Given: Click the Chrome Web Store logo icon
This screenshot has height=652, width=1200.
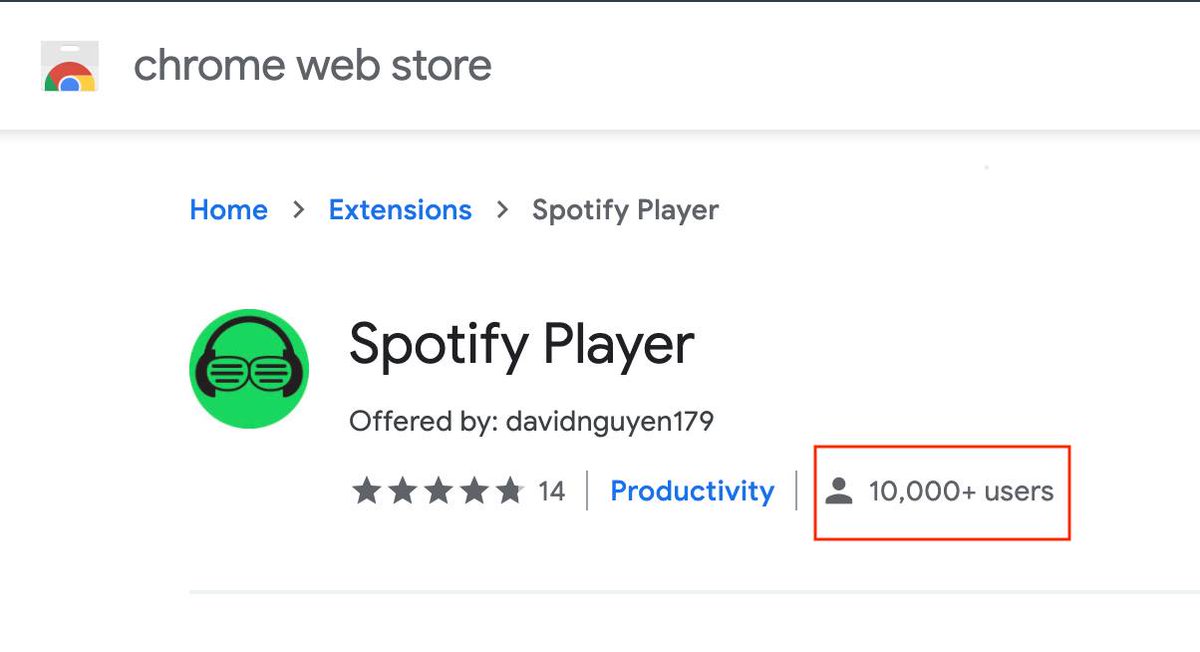Looking at the screenshot, I should pyautogui.click(x=69, y=67).
